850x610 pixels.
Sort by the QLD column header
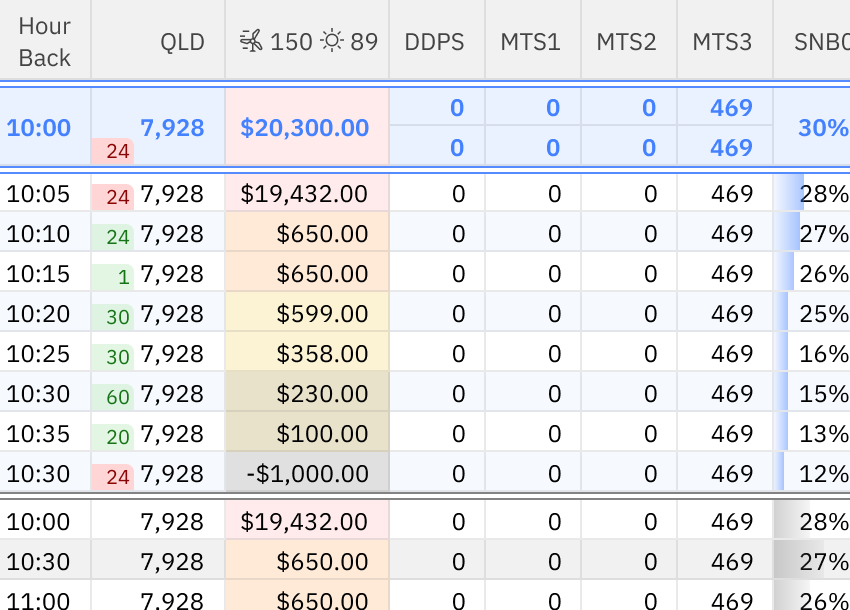point(182,42)
